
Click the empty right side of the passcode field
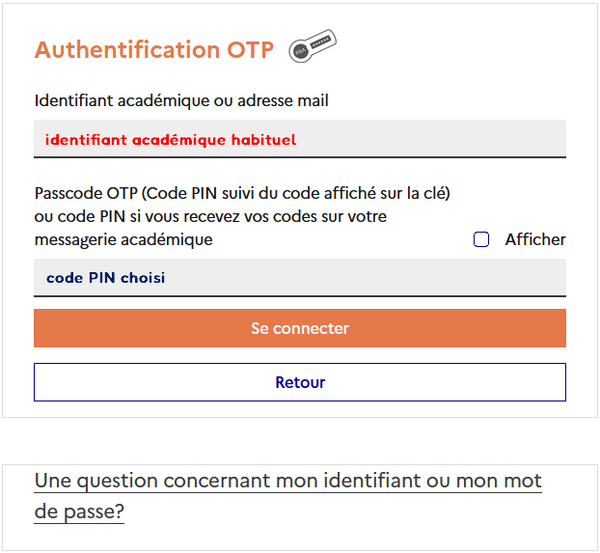point(365,277)
